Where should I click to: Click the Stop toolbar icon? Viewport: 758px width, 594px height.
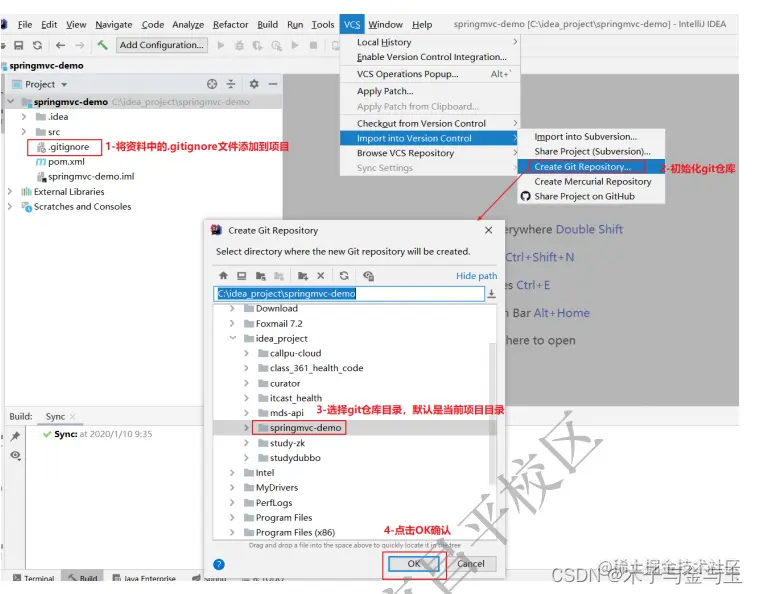(x=313, y=45)
